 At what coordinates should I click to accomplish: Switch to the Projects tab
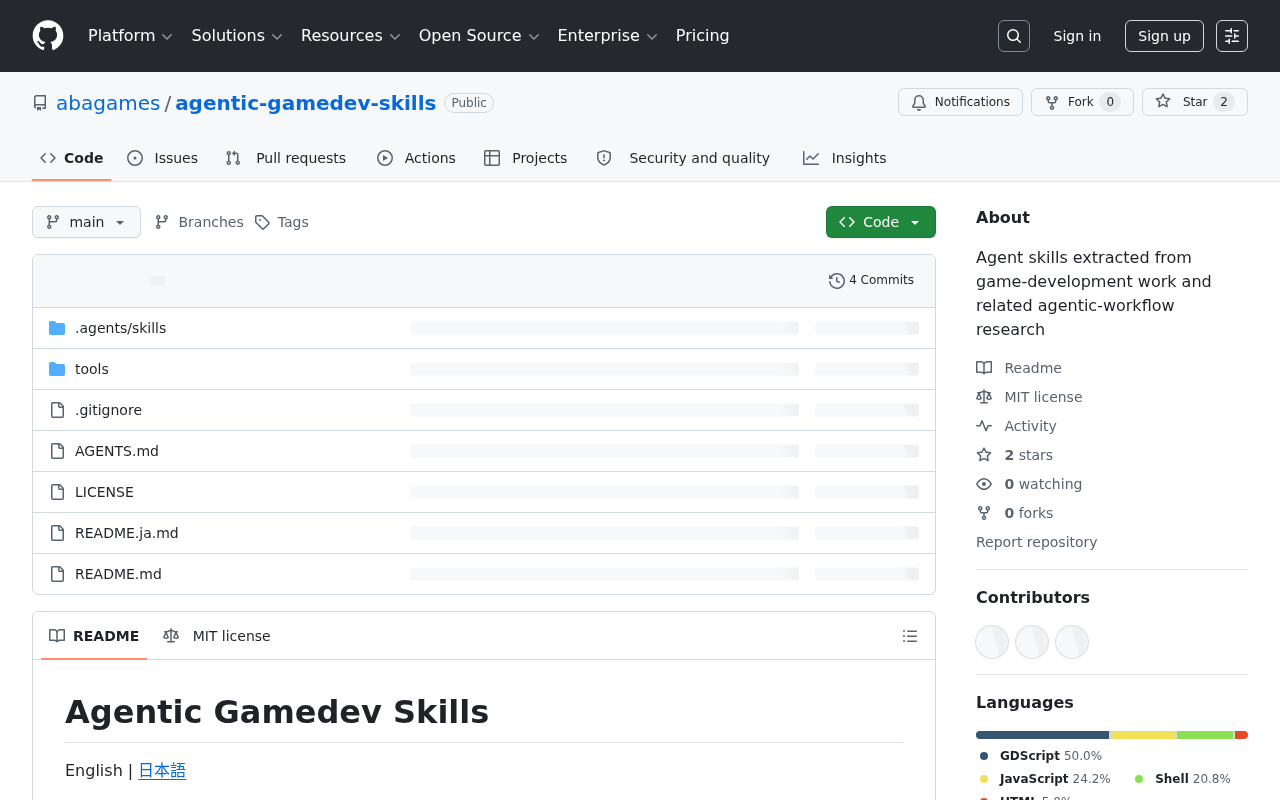(525, 158)
